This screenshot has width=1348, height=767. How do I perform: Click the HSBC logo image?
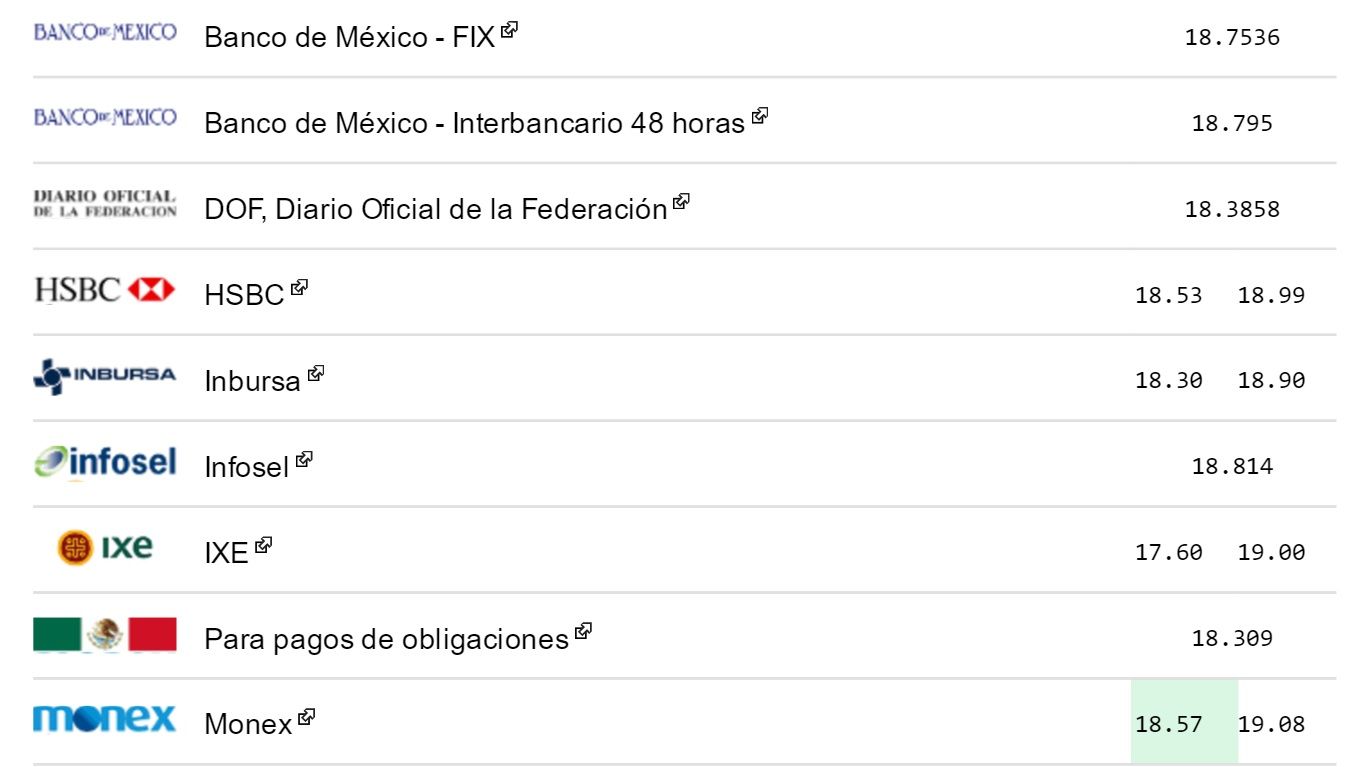tap(105, 291)
